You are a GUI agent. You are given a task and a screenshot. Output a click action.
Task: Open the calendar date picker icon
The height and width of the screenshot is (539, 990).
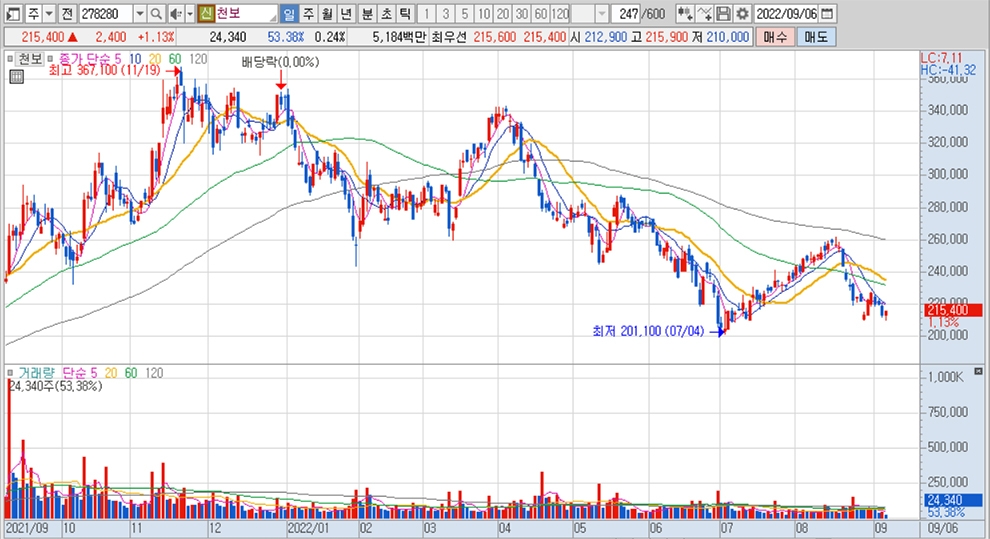click(827, 14)
